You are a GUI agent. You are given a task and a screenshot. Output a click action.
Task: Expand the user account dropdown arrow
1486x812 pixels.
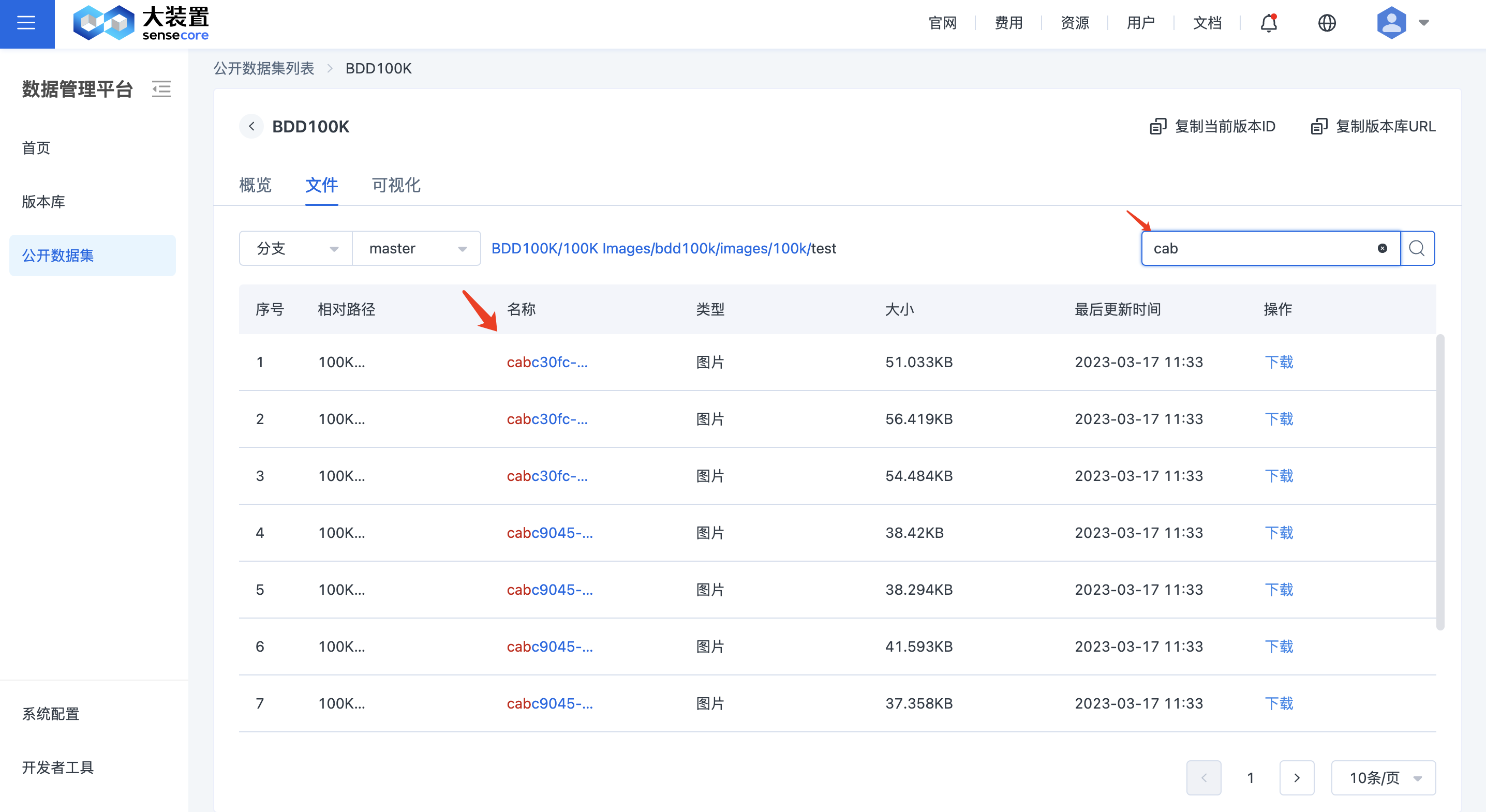[x=1424, y=23]
